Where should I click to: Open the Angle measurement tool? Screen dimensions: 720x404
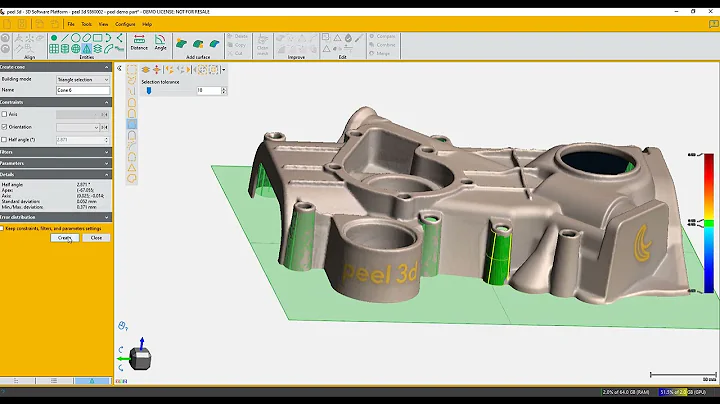click(160, 42)
